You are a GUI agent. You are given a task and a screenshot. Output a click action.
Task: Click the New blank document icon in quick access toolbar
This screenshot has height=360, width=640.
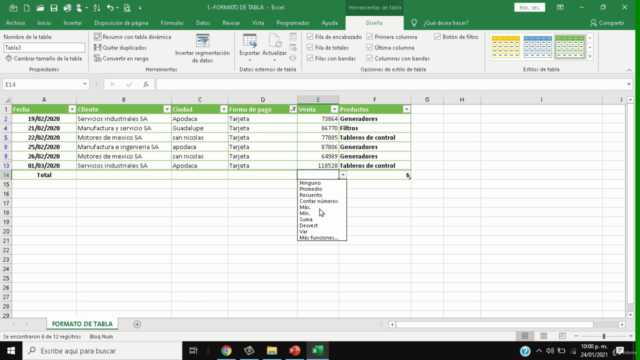(27, 8)
